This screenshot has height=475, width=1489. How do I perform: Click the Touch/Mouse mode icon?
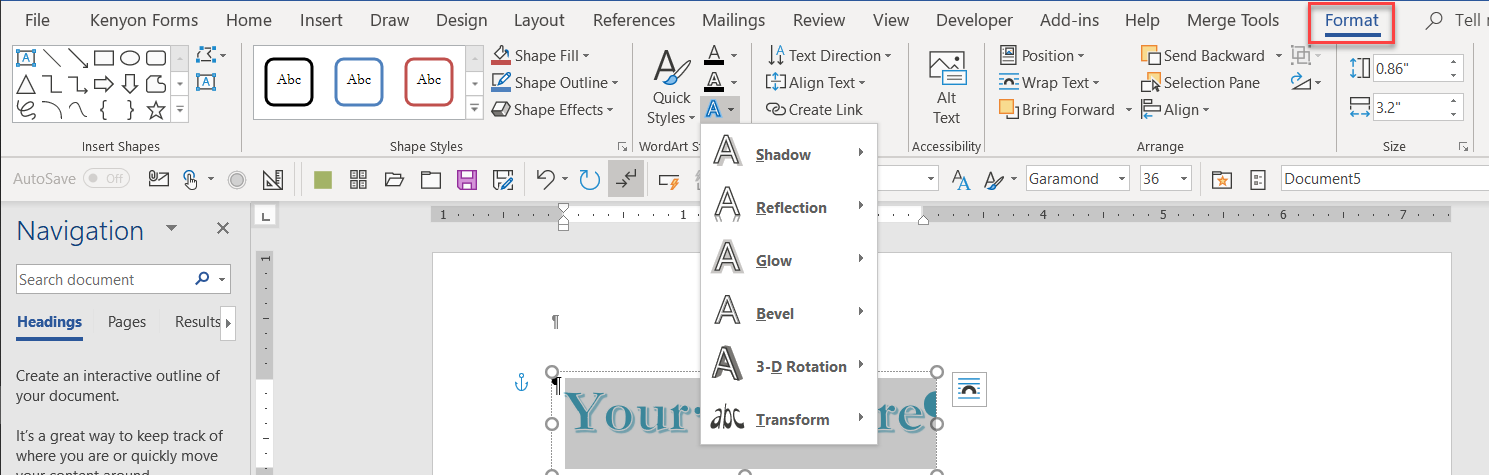[x=190, y=180]
